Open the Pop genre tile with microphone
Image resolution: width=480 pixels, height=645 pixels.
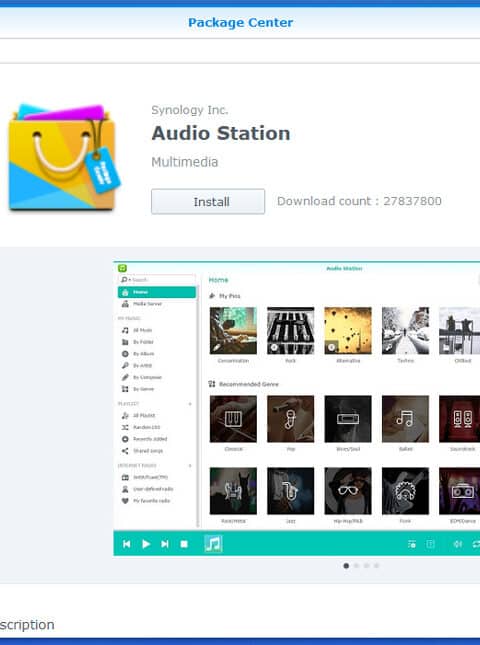[x=290, y=419]
